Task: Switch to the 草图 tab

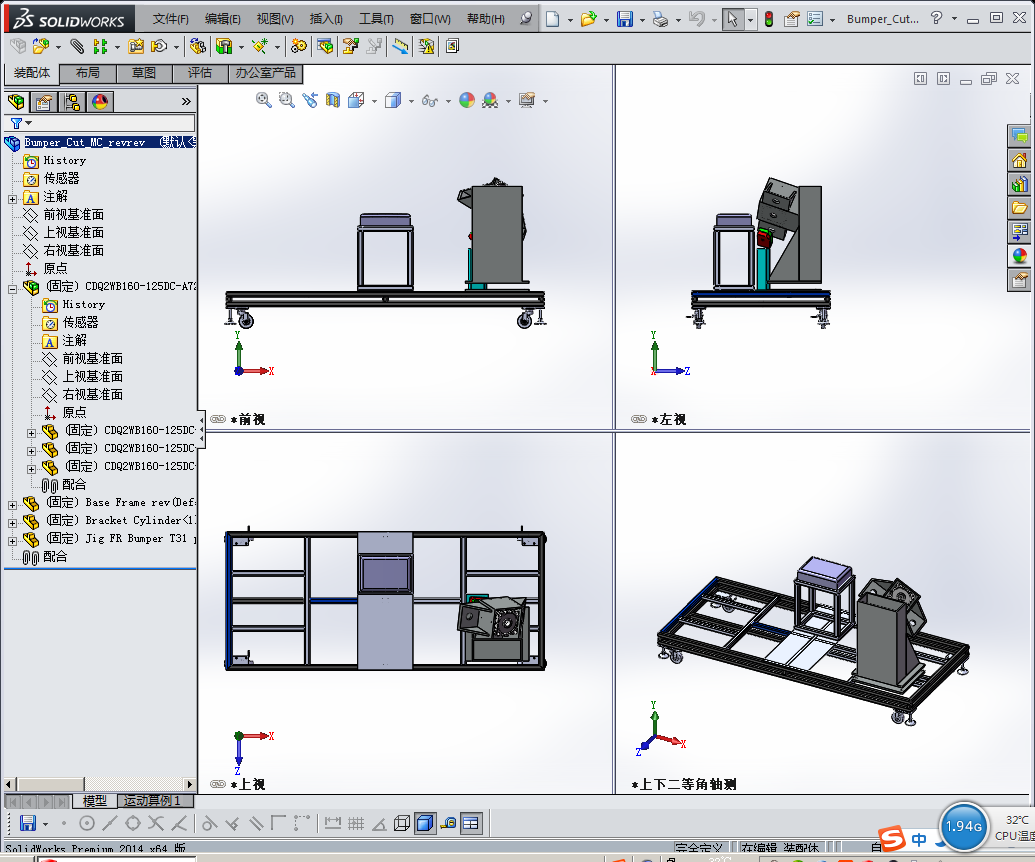Action: 144,73
